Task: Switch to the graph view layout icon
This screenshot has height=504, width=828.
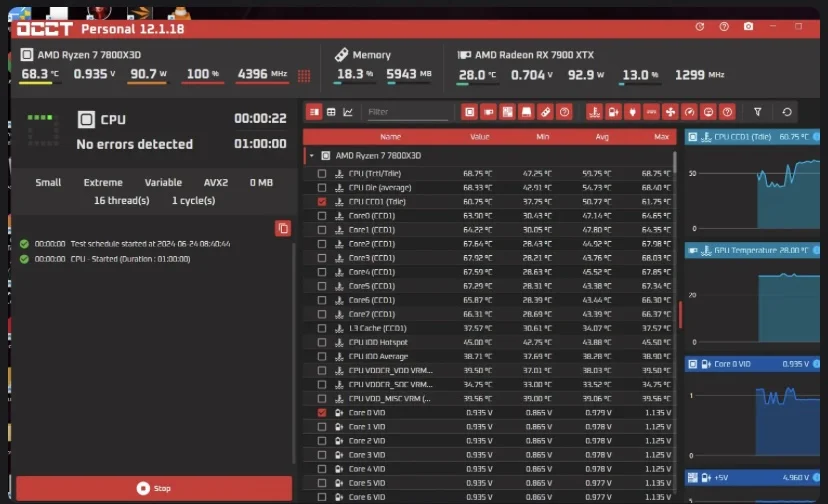Action: click(348, 112)
